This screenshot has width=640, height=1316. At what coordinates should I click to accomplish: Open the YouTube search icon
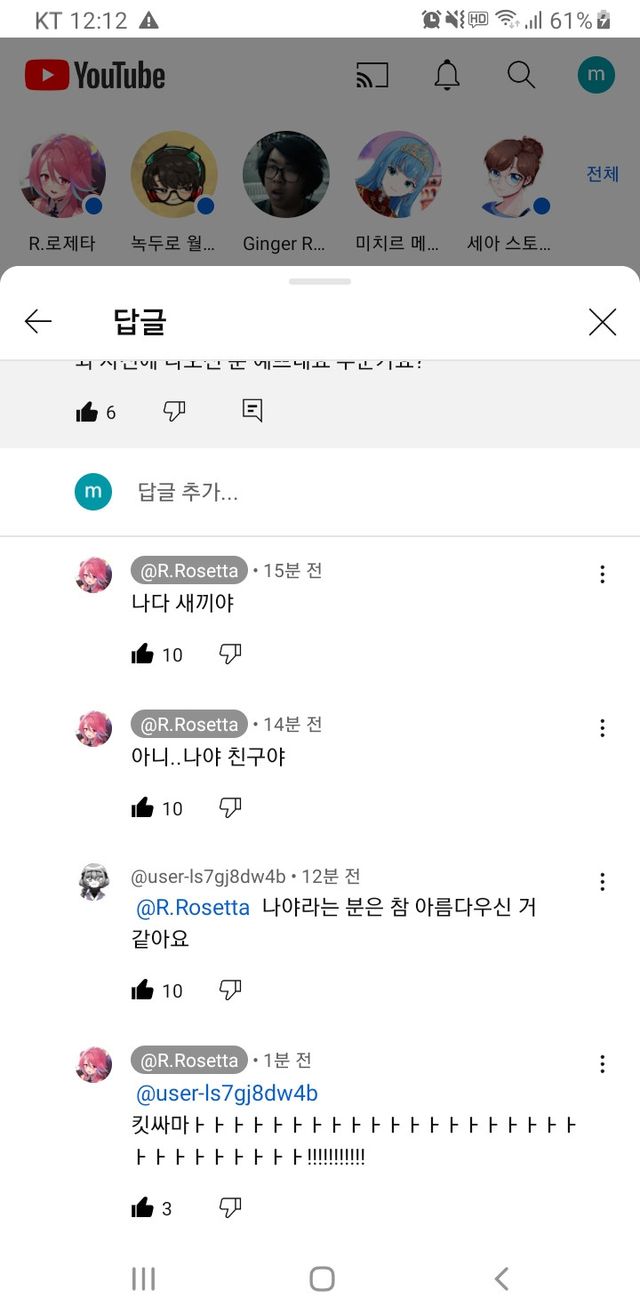point(521,75)
